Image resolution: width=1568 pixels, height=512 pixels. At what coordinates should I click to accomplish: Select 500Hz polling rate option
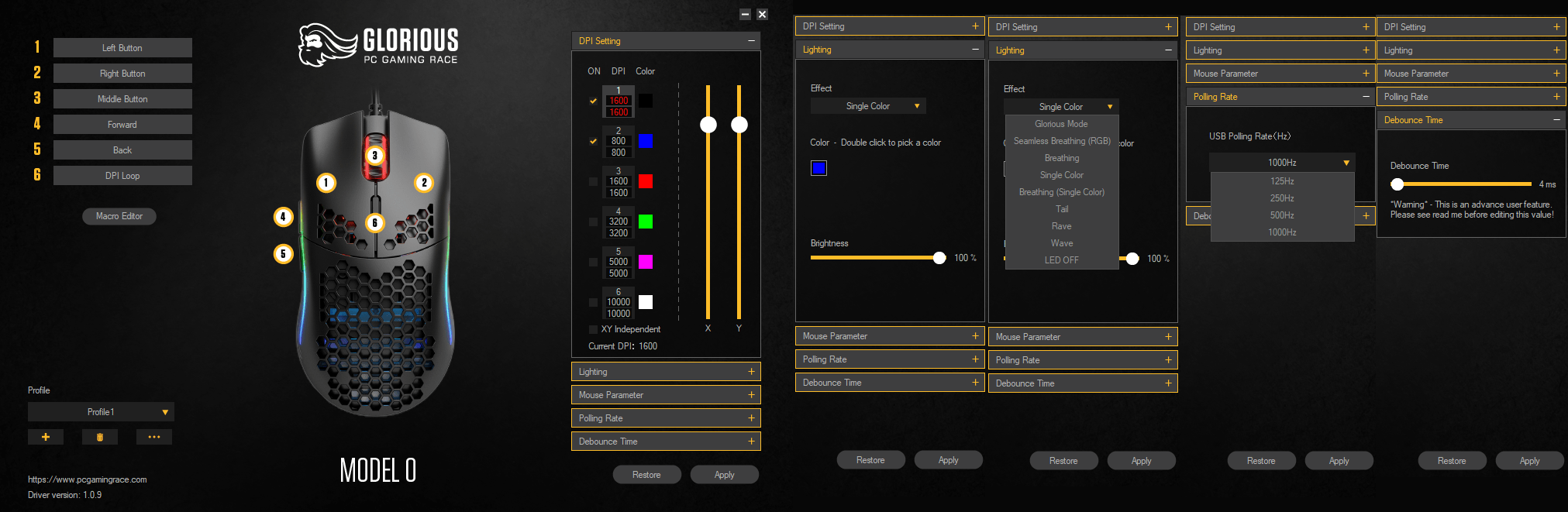(x=1282, y=215)
